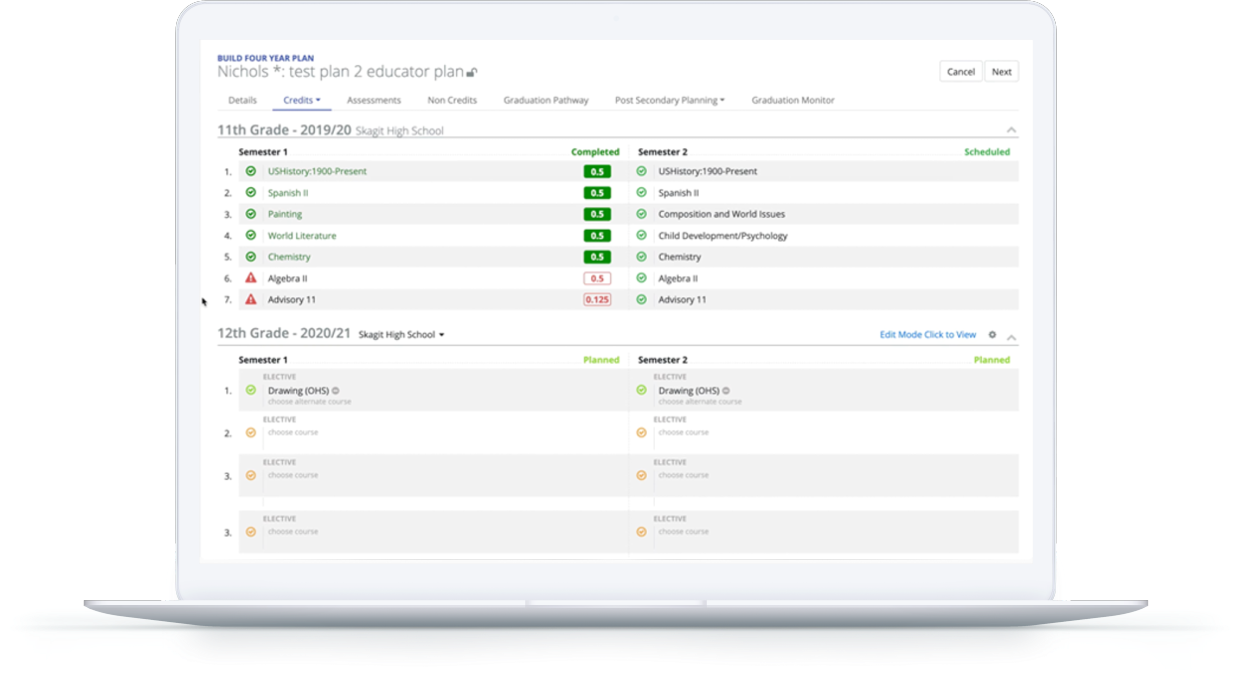Viewport: 1241px width, 683px height.
Task: Open the 12th Grade settings gear icon
Action: 990,334
